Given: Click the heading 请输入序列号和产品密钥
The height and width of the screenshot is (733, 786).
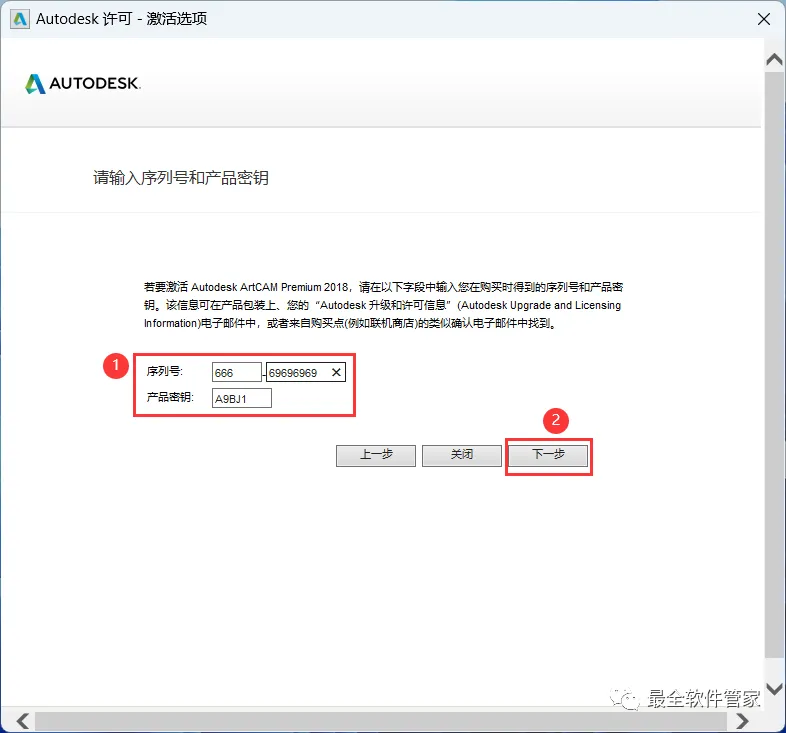Looking at the screenshot, I should (181, 177).
